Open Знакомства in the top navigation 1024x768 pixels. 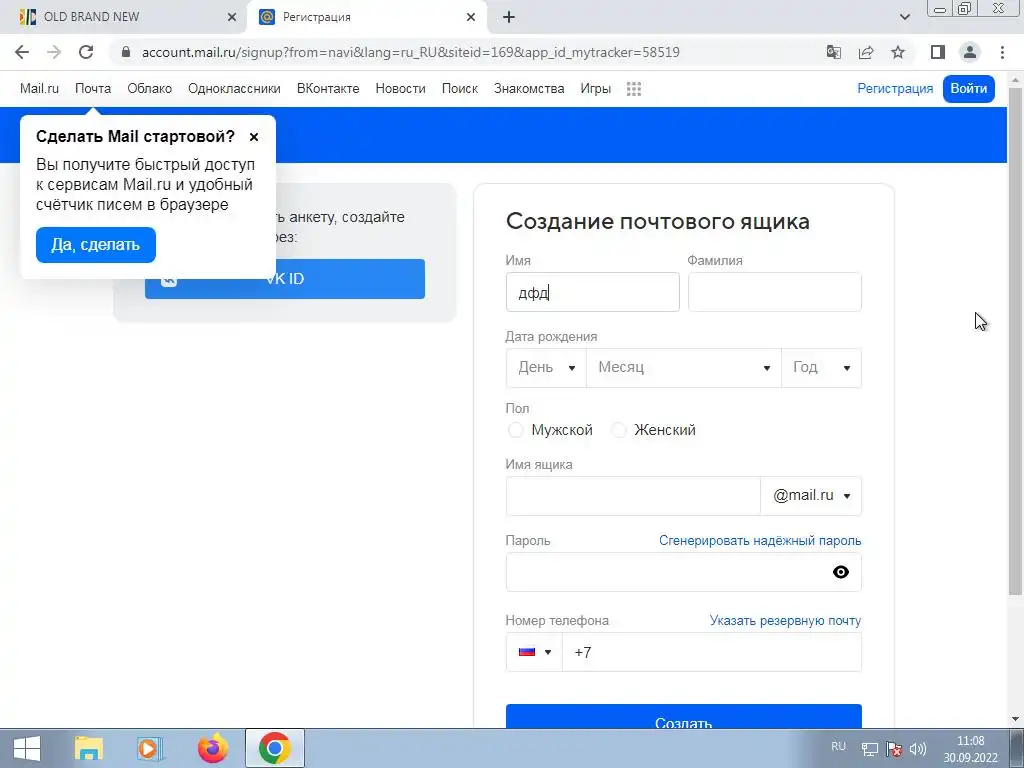(529, 88)
